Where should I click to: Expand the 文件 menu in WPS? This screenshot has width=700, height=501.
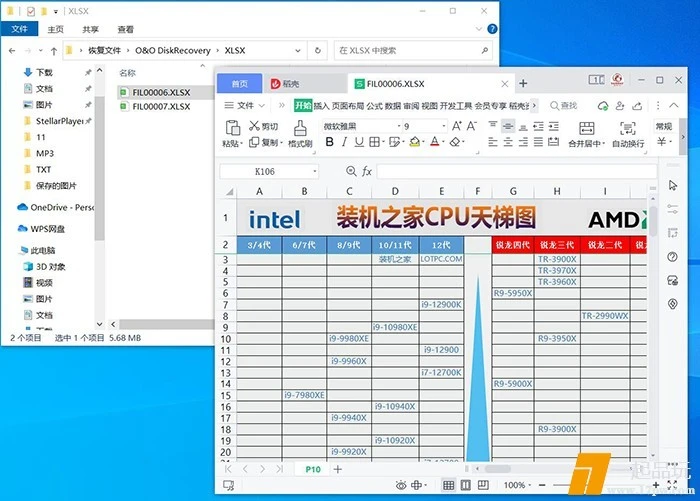tap(245, 105)
